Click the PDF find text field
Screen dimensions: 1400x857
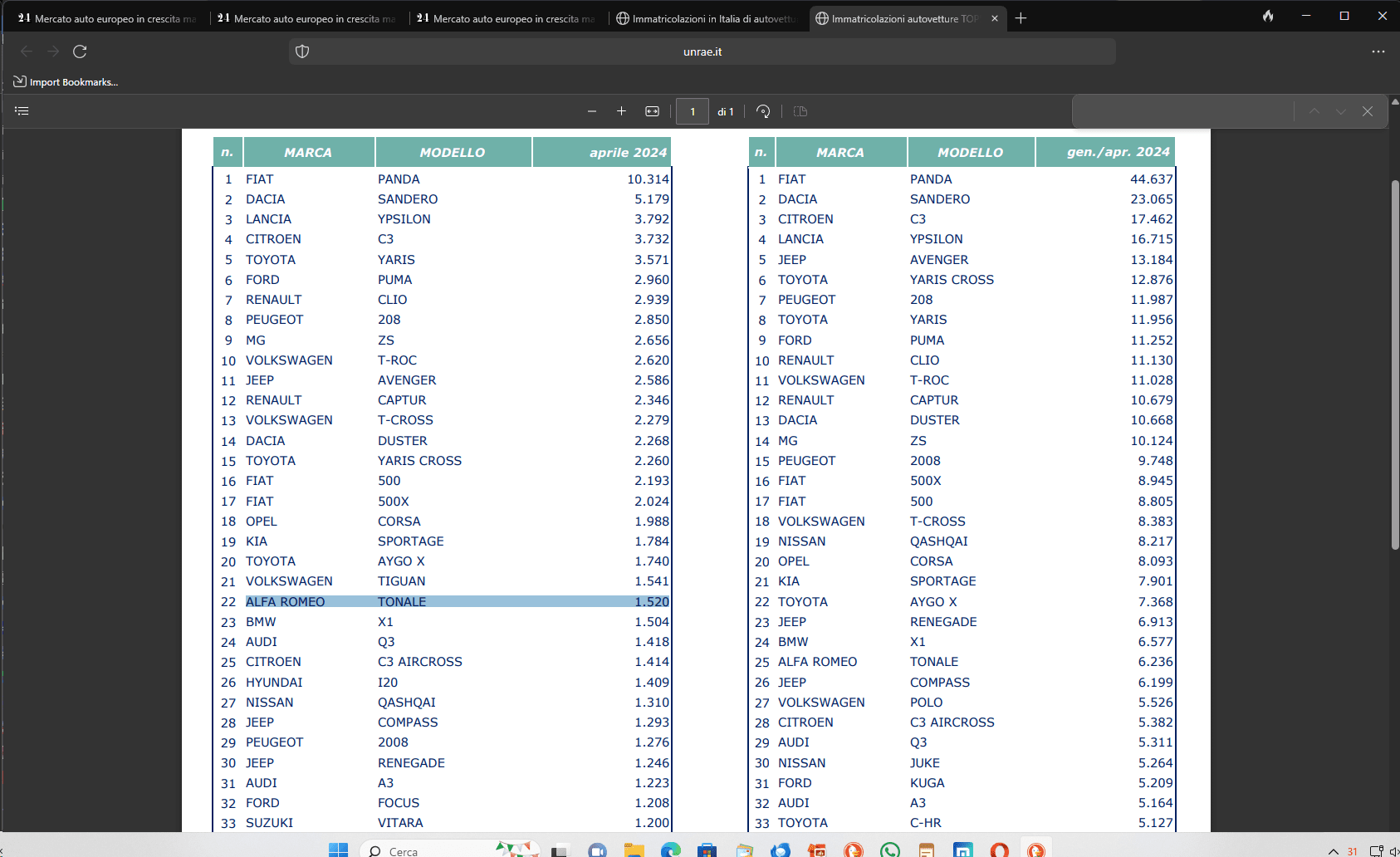tap(1183, 111)
